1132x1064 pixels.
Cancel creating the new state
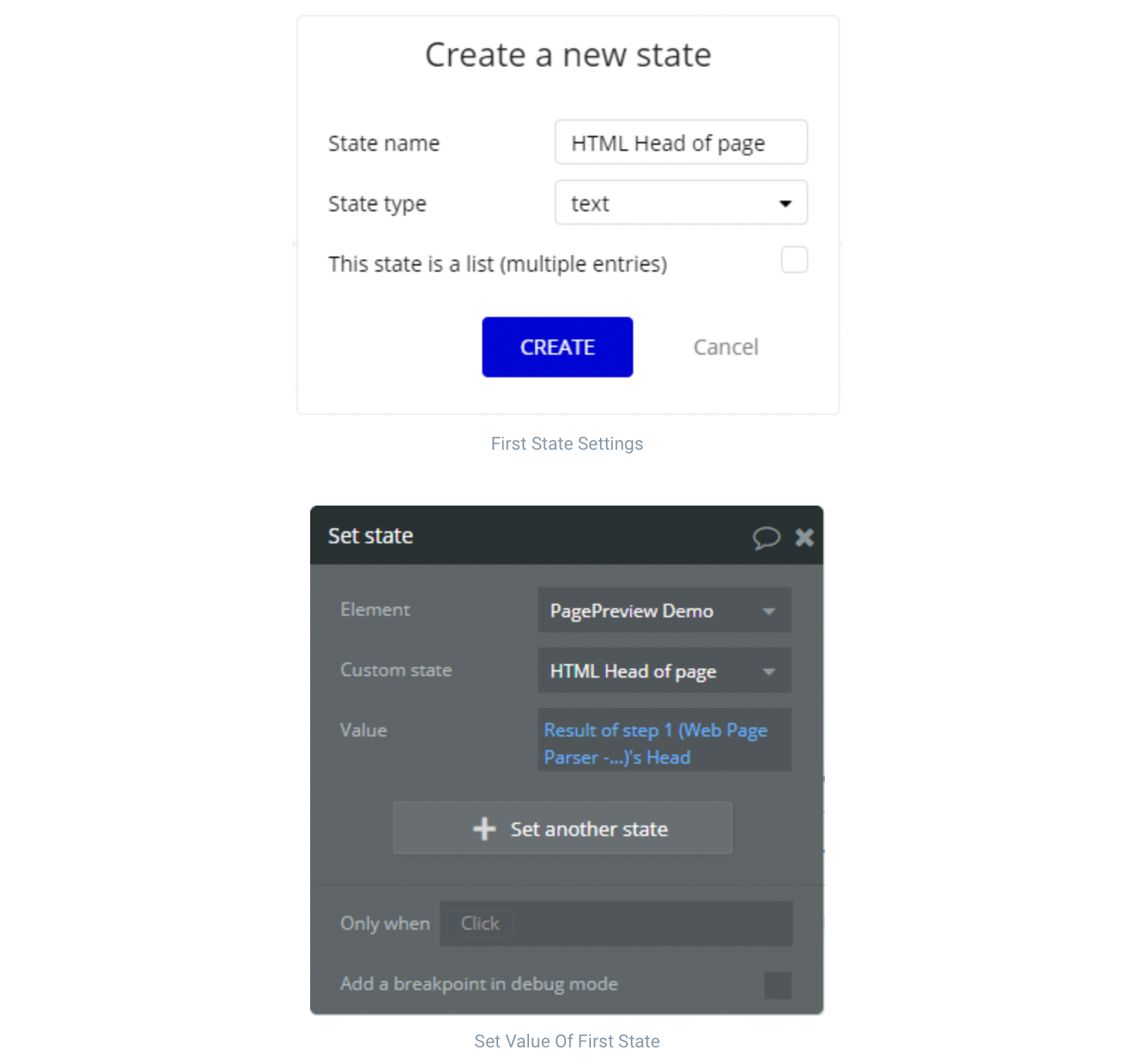(x=726, y=347)
